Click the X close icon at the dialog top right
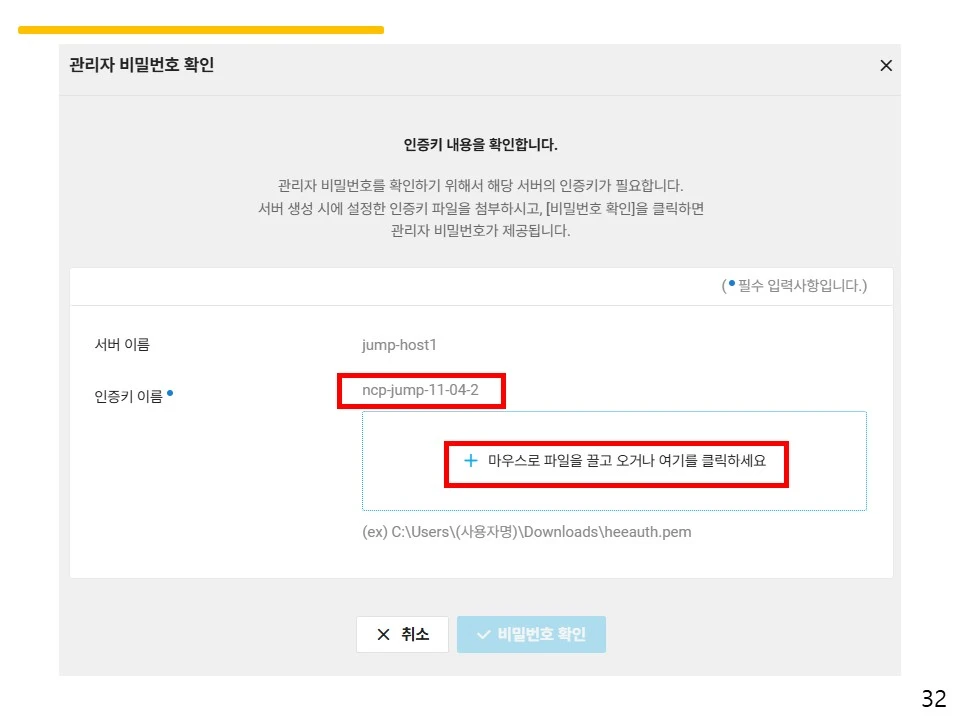The width and height of the screenshot is (960, 720). click(885, 66)
